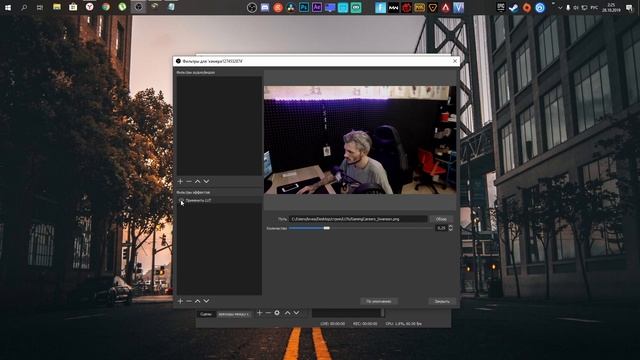Open the Windows notification center

[629, 7]
